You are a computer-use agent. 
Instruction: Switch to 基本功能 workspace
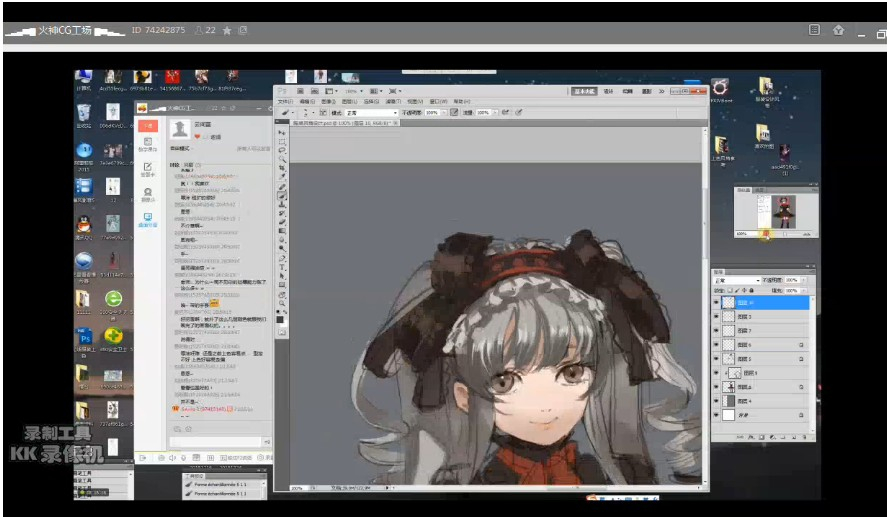coord(583,91)
